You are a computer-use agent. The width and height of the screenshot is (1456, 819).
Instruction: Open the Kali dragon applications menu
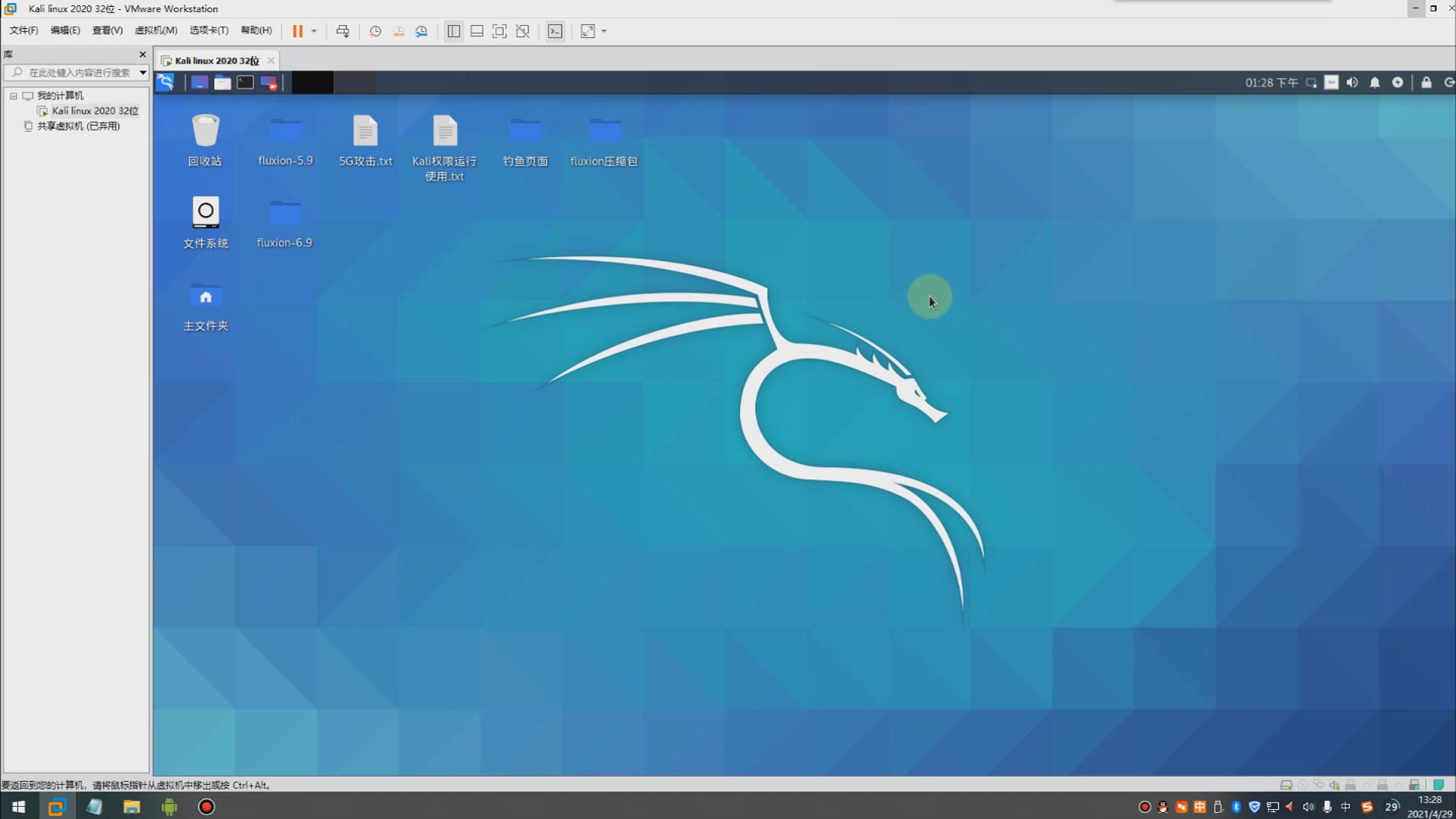[165, 83]
